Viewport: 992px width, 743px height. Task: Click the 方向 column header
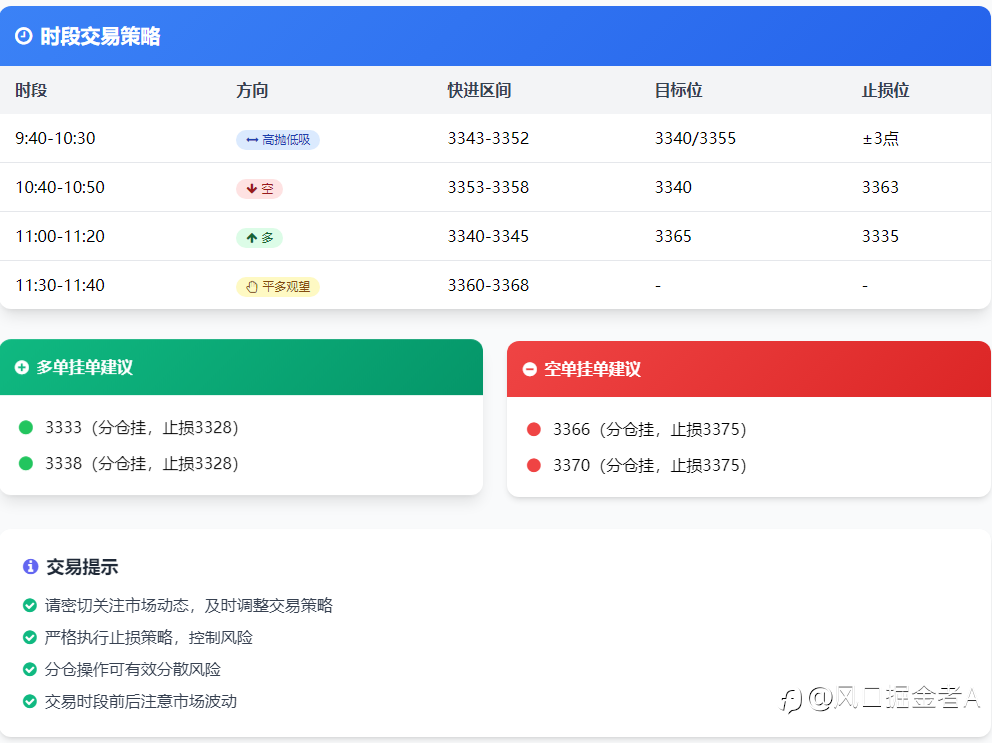click(x=252, y=91)
